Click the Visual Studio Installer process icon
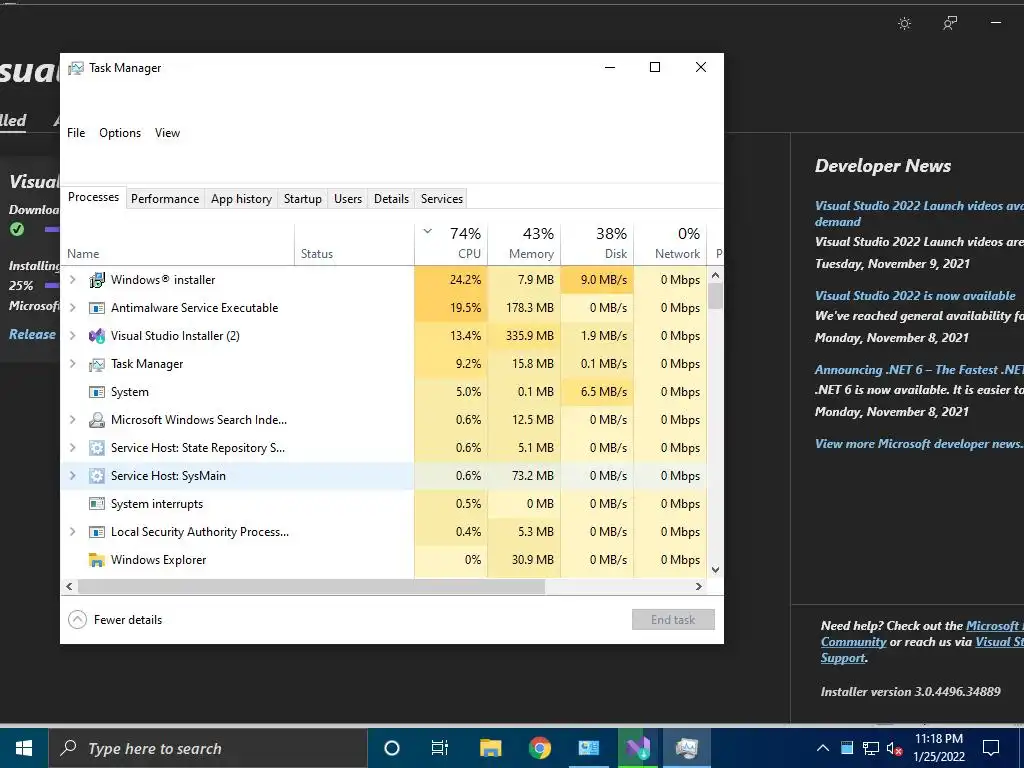 (97, 336)
